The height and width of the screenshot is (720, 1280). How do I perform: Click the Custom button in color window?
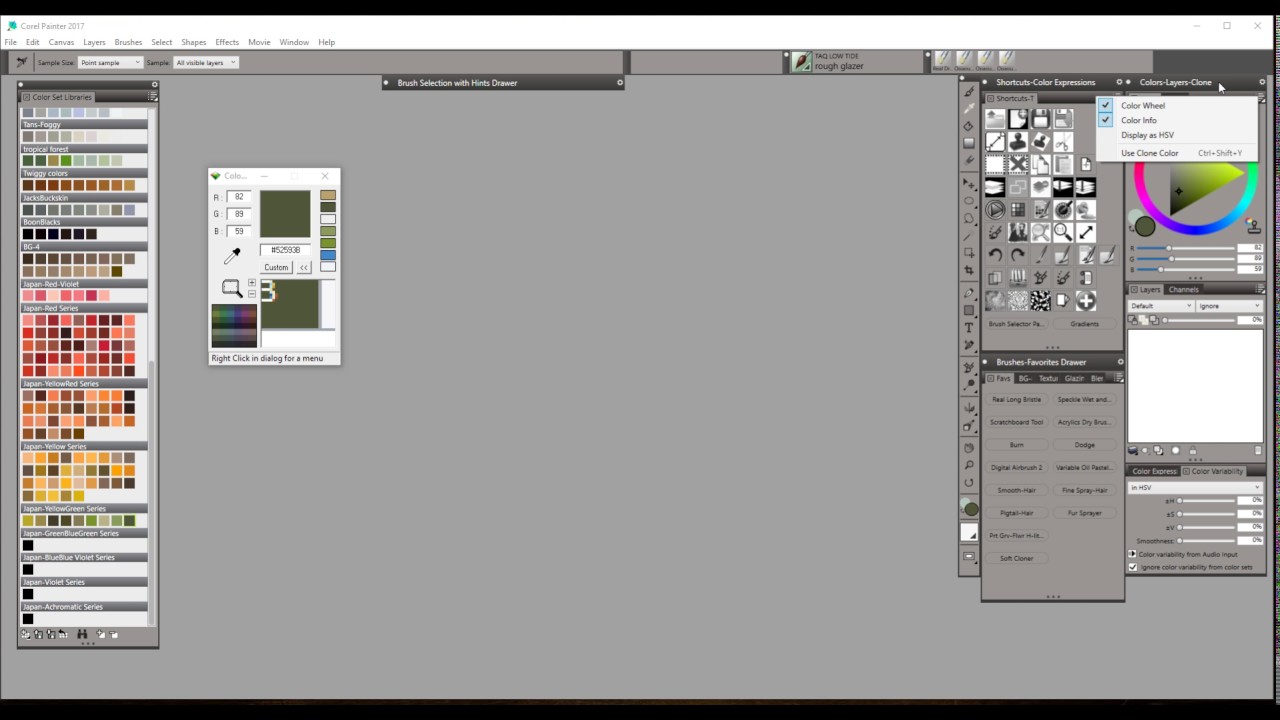[x=276, y=267]
